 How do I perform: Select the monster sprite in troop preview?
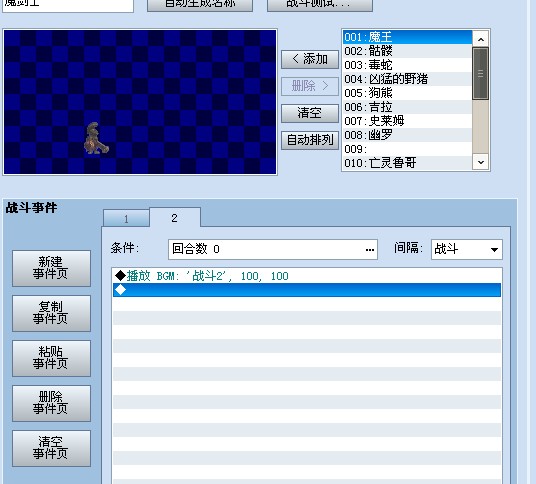pos(96,138)
